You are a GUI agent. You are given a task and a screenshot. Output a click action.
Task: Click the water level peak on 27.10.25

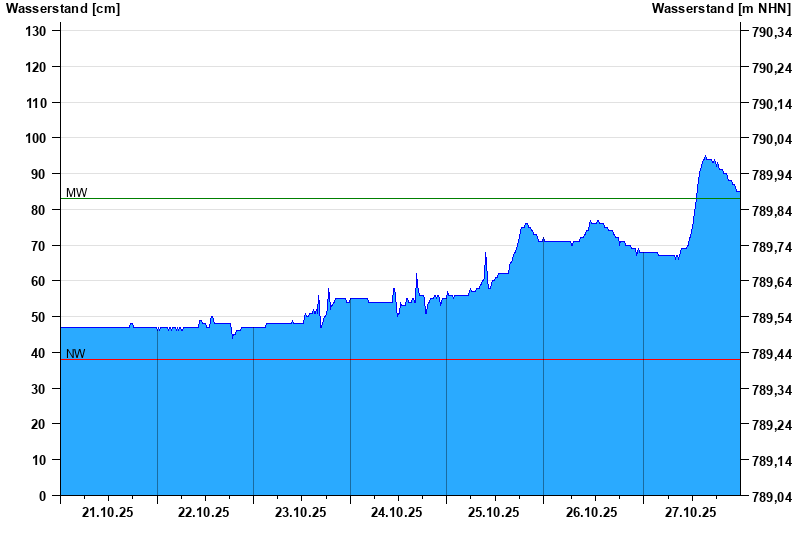point(705,157)
